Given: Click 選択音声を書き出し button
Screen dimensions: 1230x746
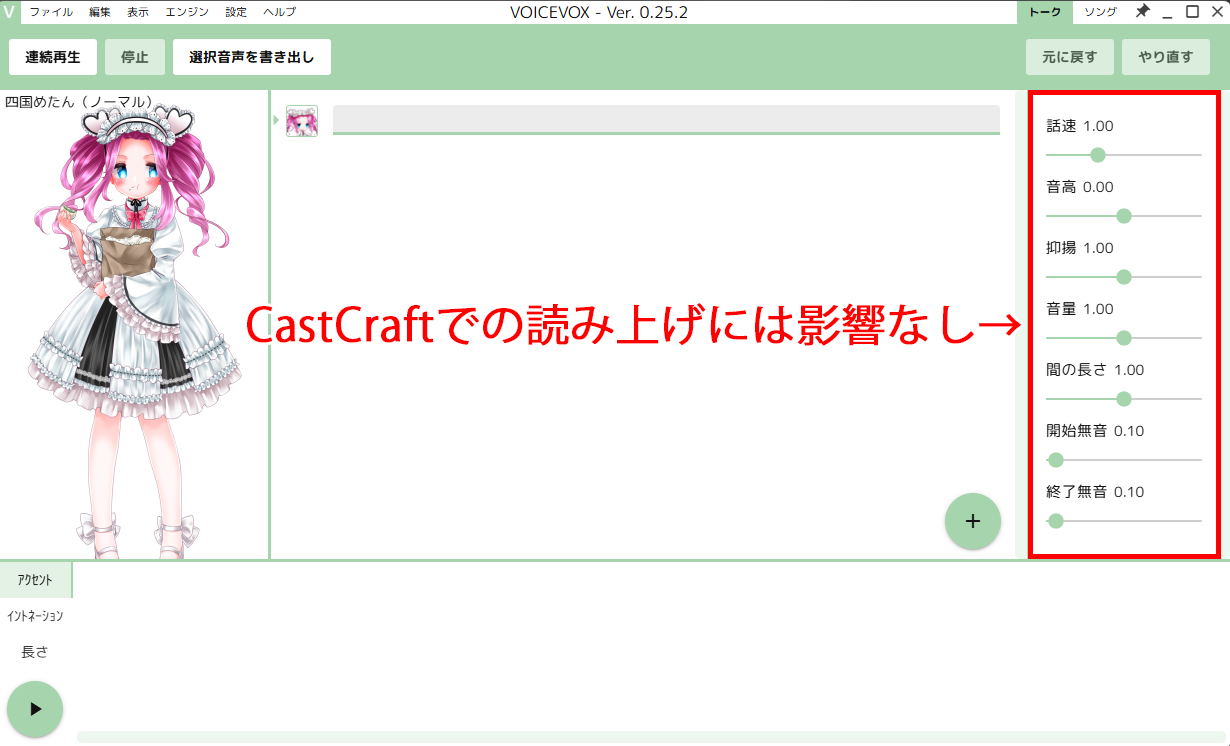Looking at the screenshot, I should [252, 57].
